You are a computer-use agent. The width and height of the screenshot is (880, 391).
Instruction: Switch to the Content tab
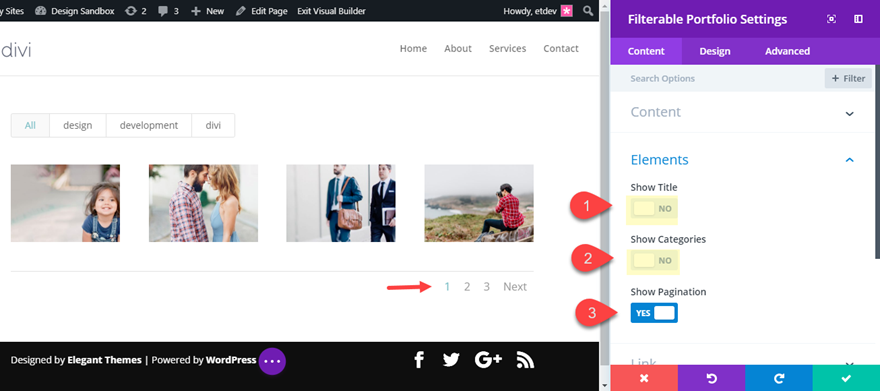point(646,51)
